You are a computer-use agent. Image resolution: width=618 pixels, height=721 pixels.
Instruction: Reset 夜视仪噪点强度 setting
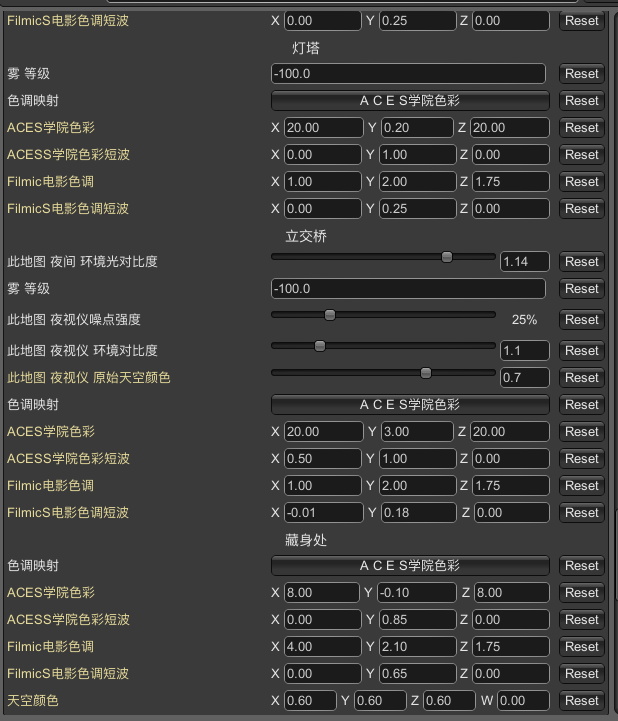[x=582, y=320]
